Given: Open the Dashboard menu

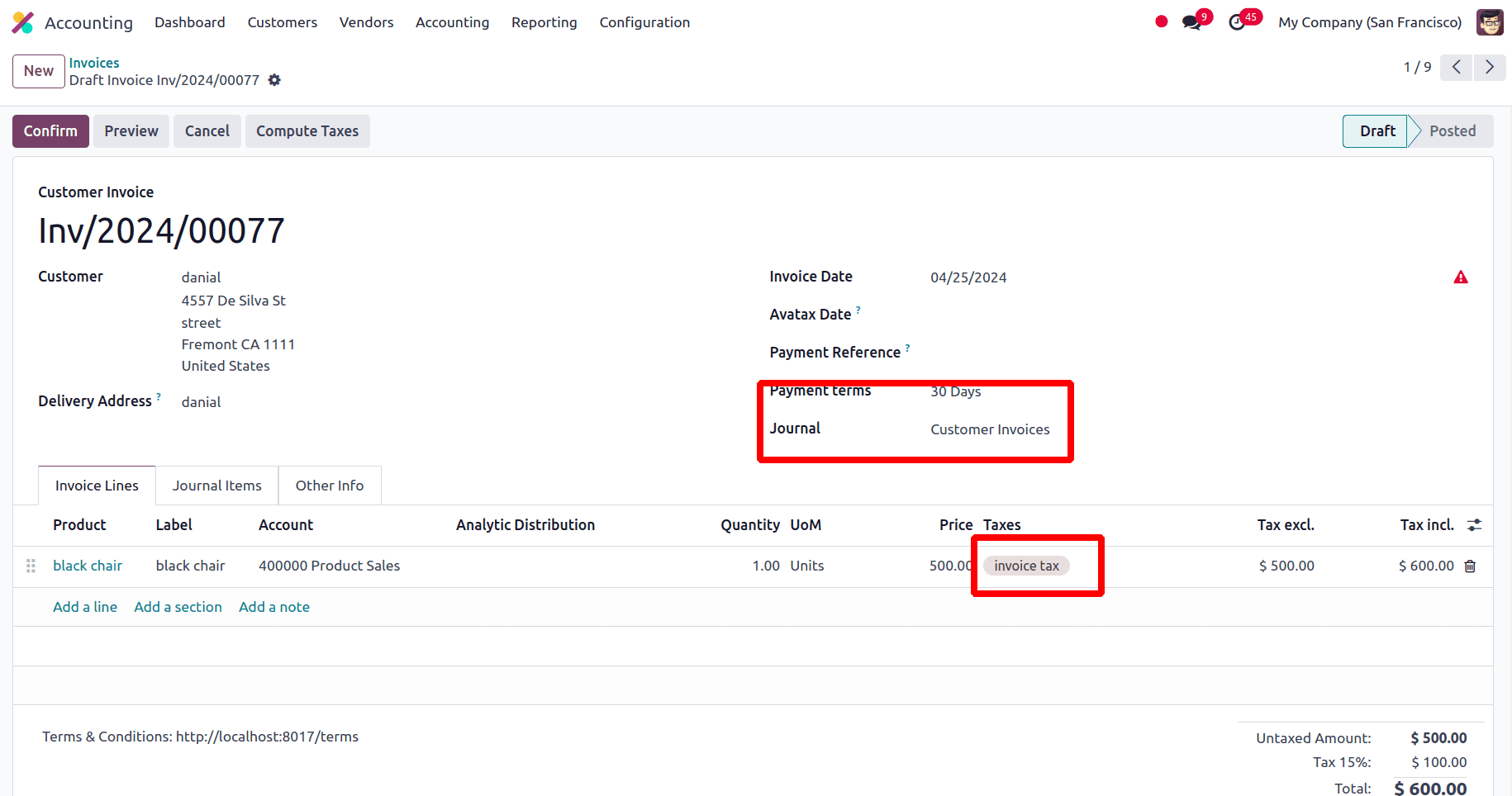Looking at the screenshot, I should (189, 22).
